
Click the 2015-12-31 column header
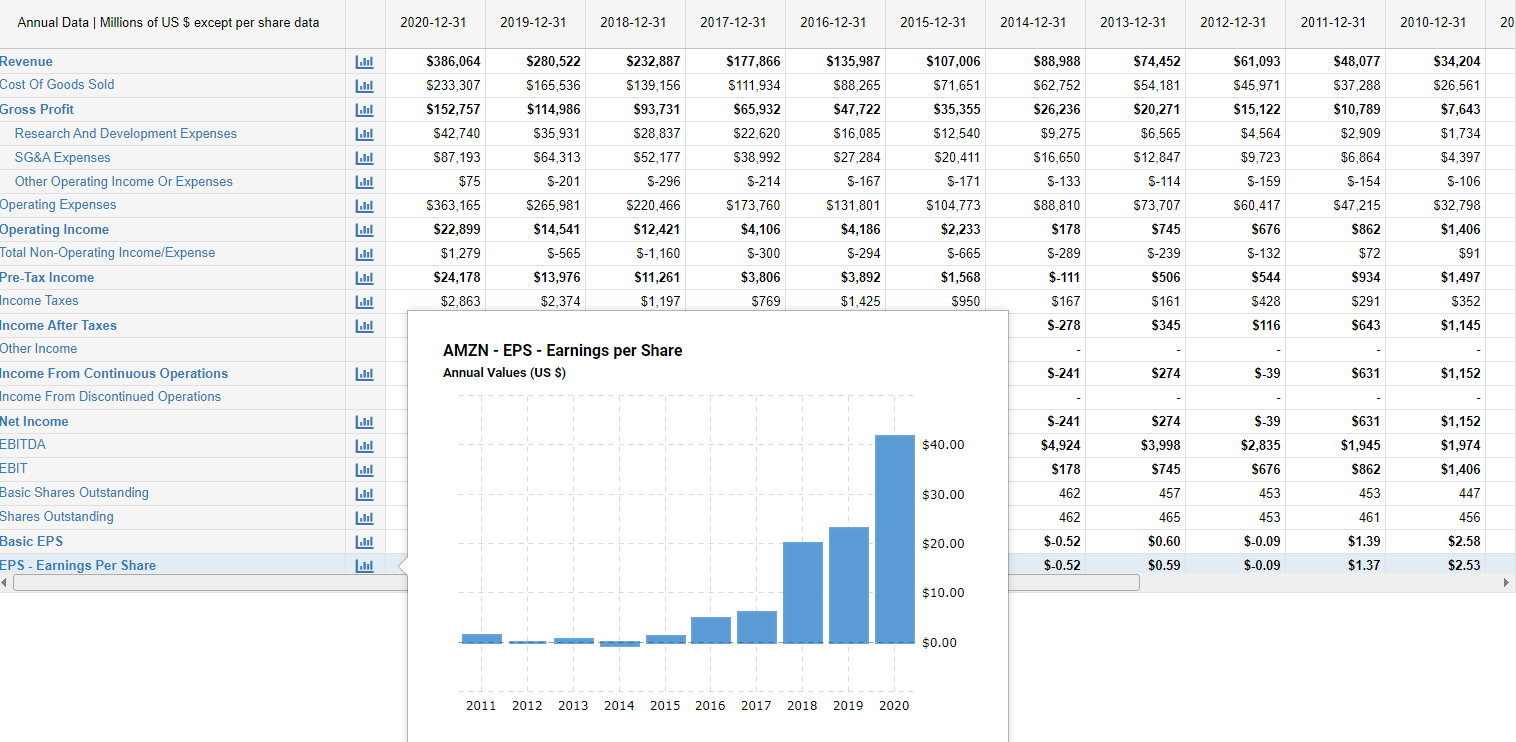[x=933, y=22]
